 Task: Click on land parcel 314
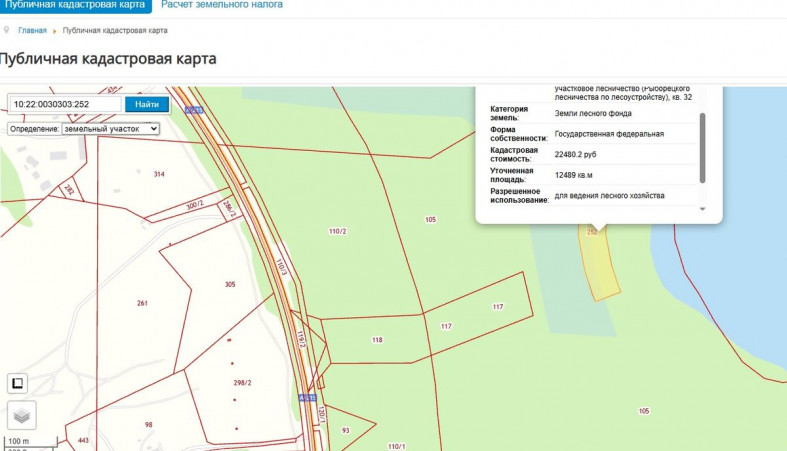(x=158, y=175)
